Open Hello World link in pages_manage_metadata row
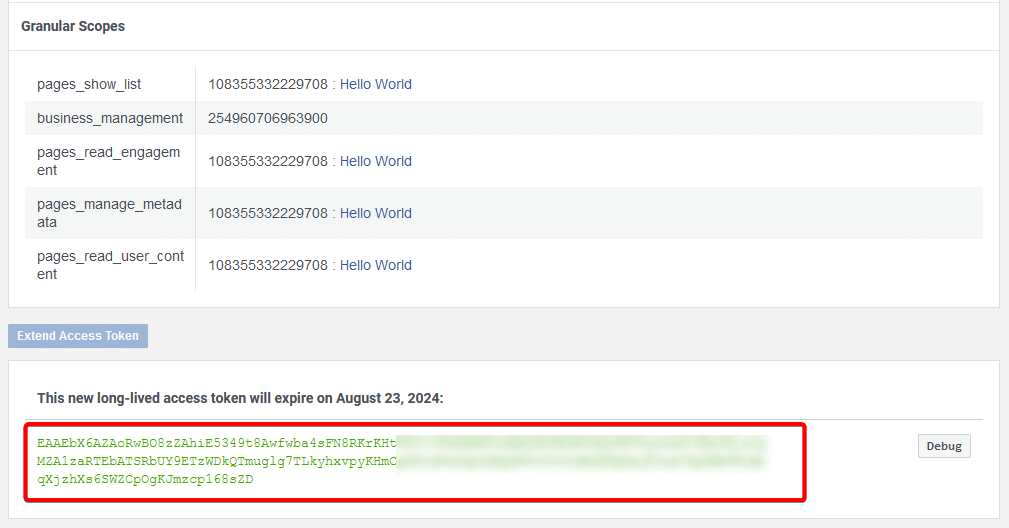Screen dimensions: 1009x528 coord(376,214)
